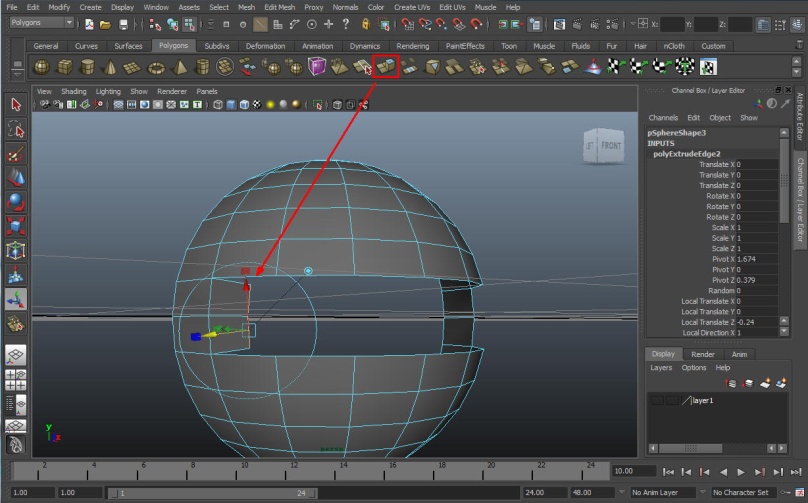Click the polygon cone shelf icon
The image size is (808, 503).
(x=108, y=67)
